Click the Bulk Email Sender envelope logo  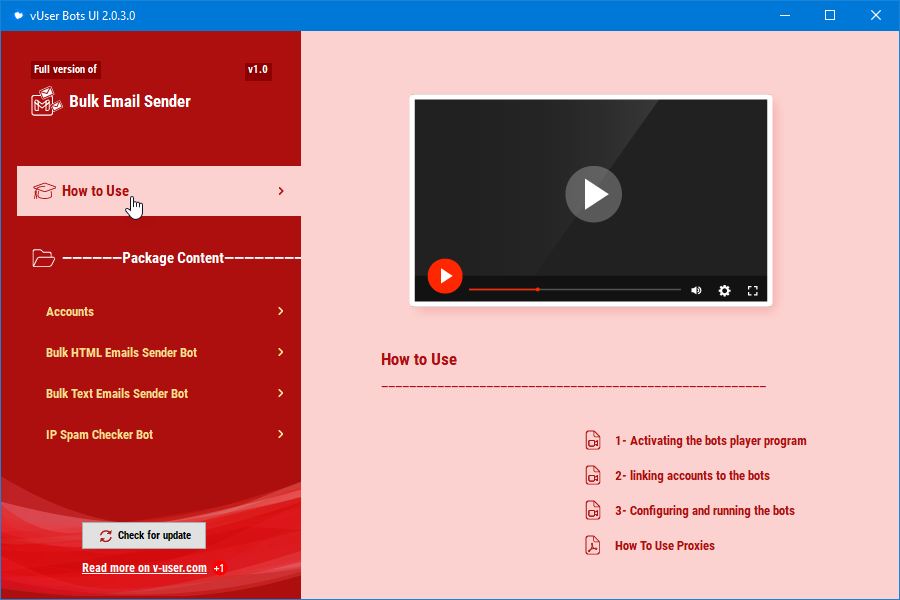pos(46,101)
